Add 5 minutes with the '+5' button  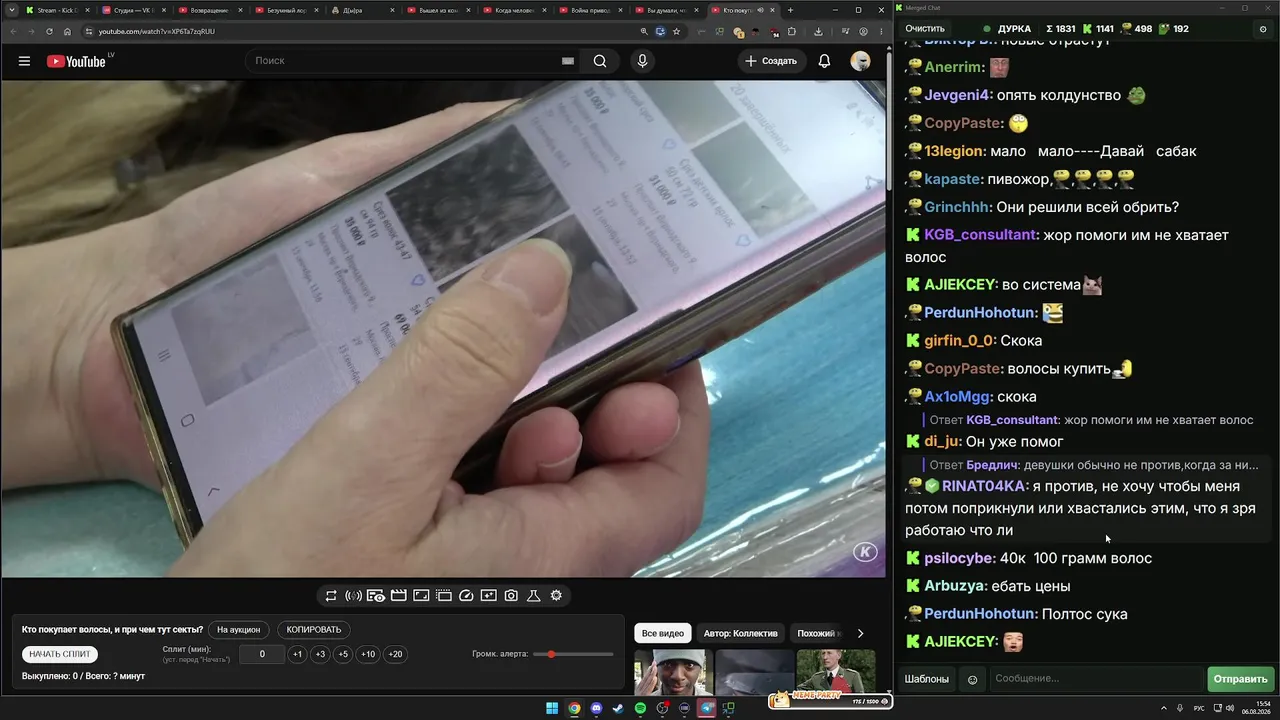(x=343, y=654)
